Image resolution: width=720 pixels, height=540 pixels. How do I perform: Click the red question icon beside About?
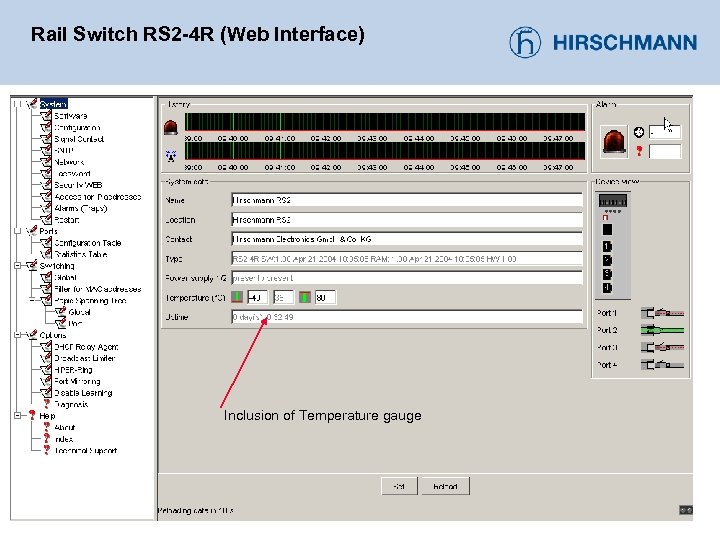point(46,427)
